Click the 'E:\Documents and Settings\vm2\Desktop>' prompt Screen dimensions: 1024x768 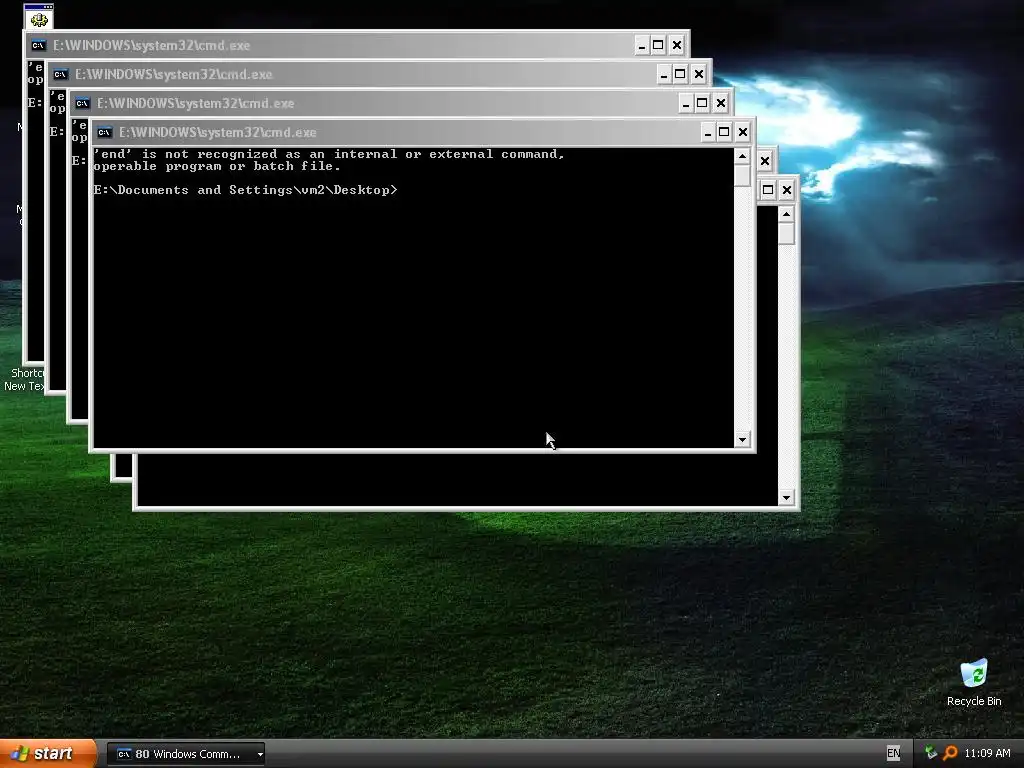245,190
